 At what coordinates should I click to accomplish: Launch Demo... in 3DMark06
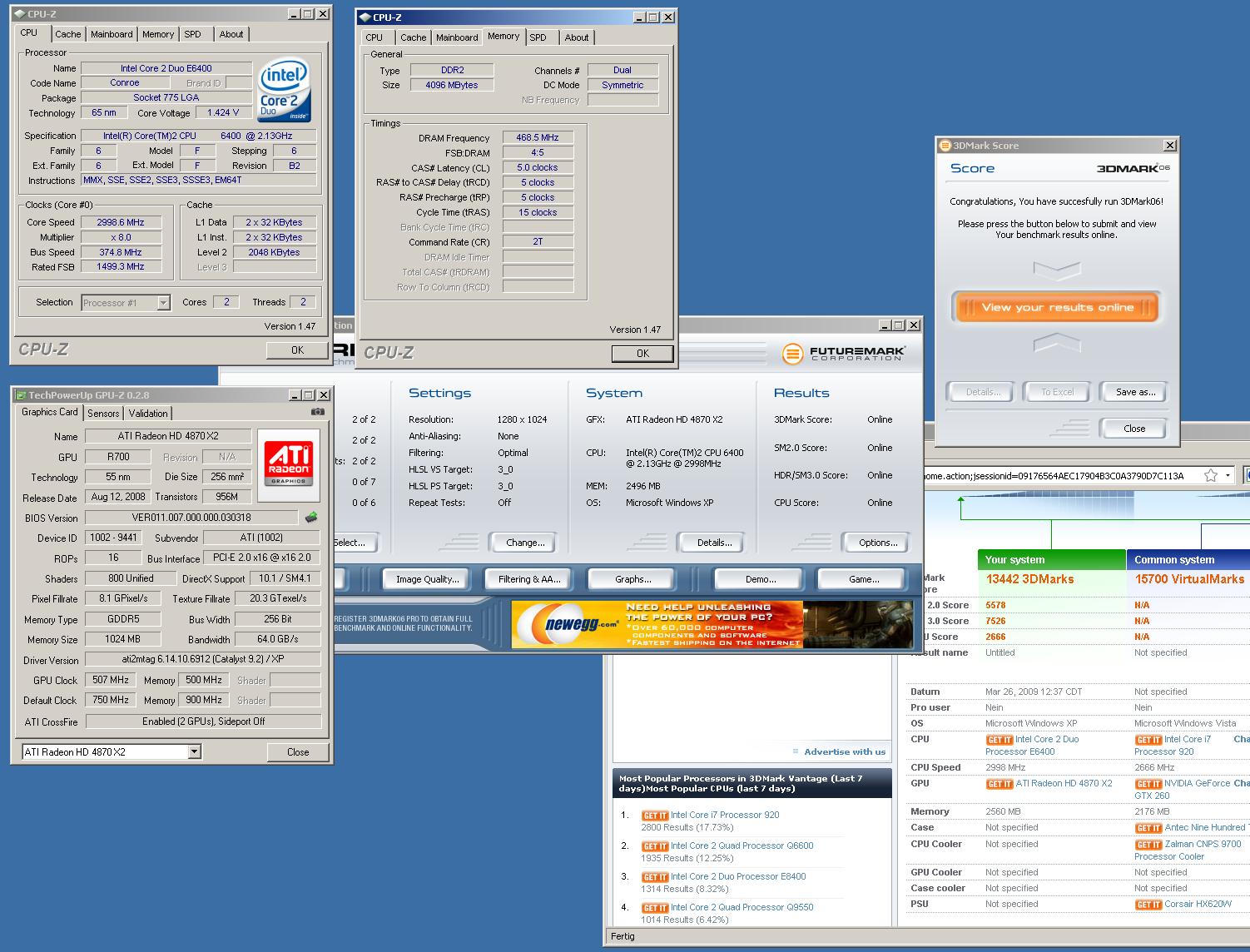tap(760, 579)
